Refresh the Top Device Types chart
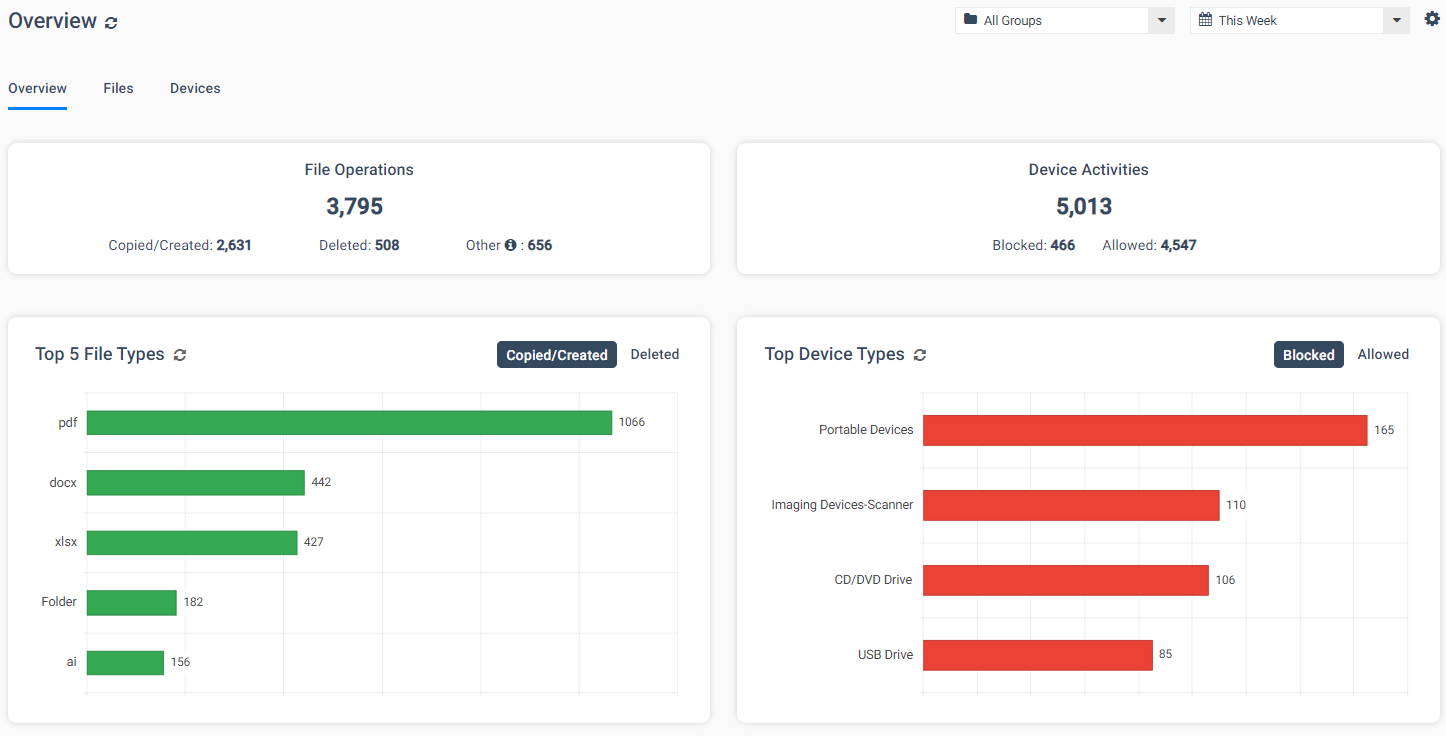 pos(920,355)
